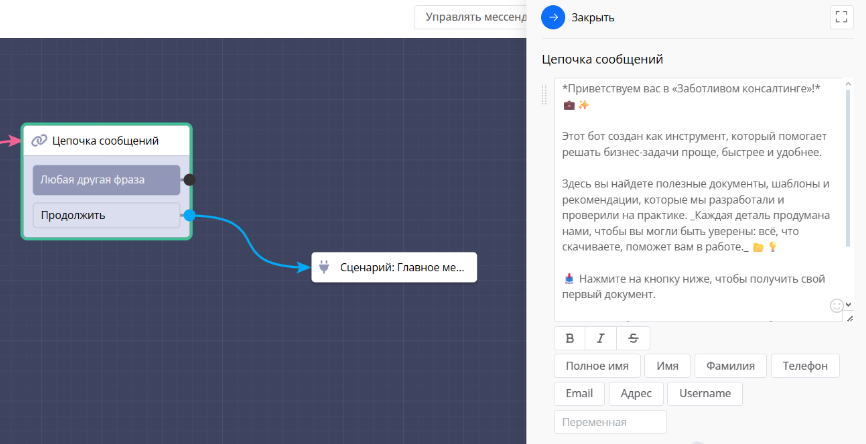Insert the Имя variable

click(667, 366)
